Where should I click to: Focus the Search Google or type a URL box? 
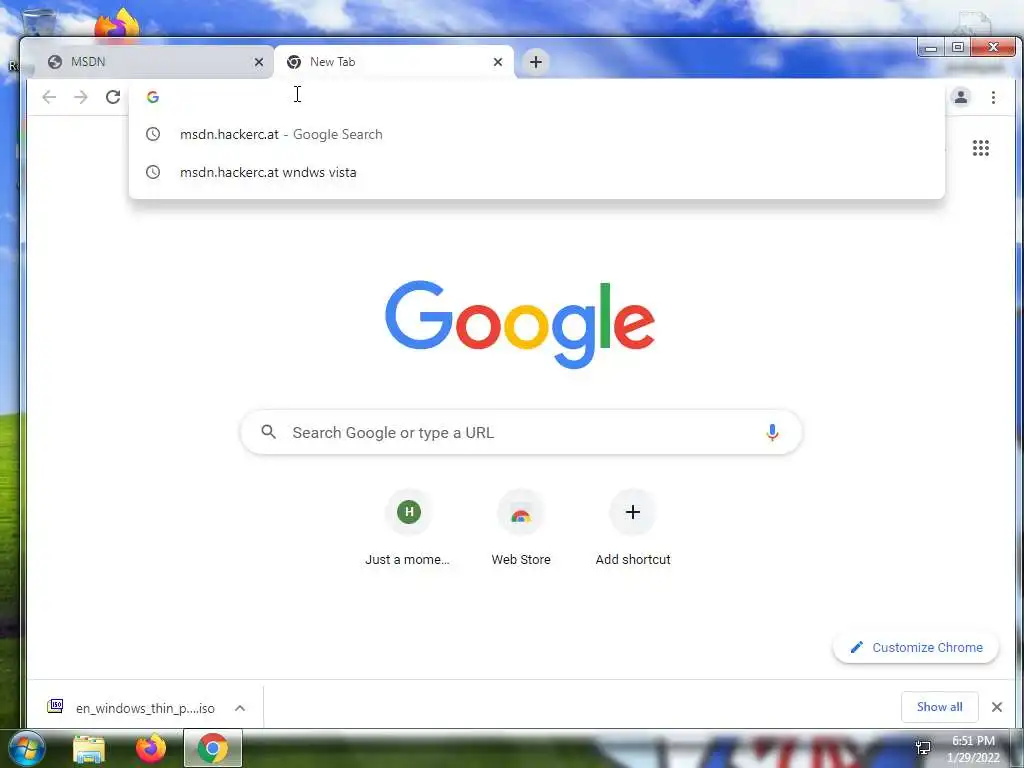point(520,432)
